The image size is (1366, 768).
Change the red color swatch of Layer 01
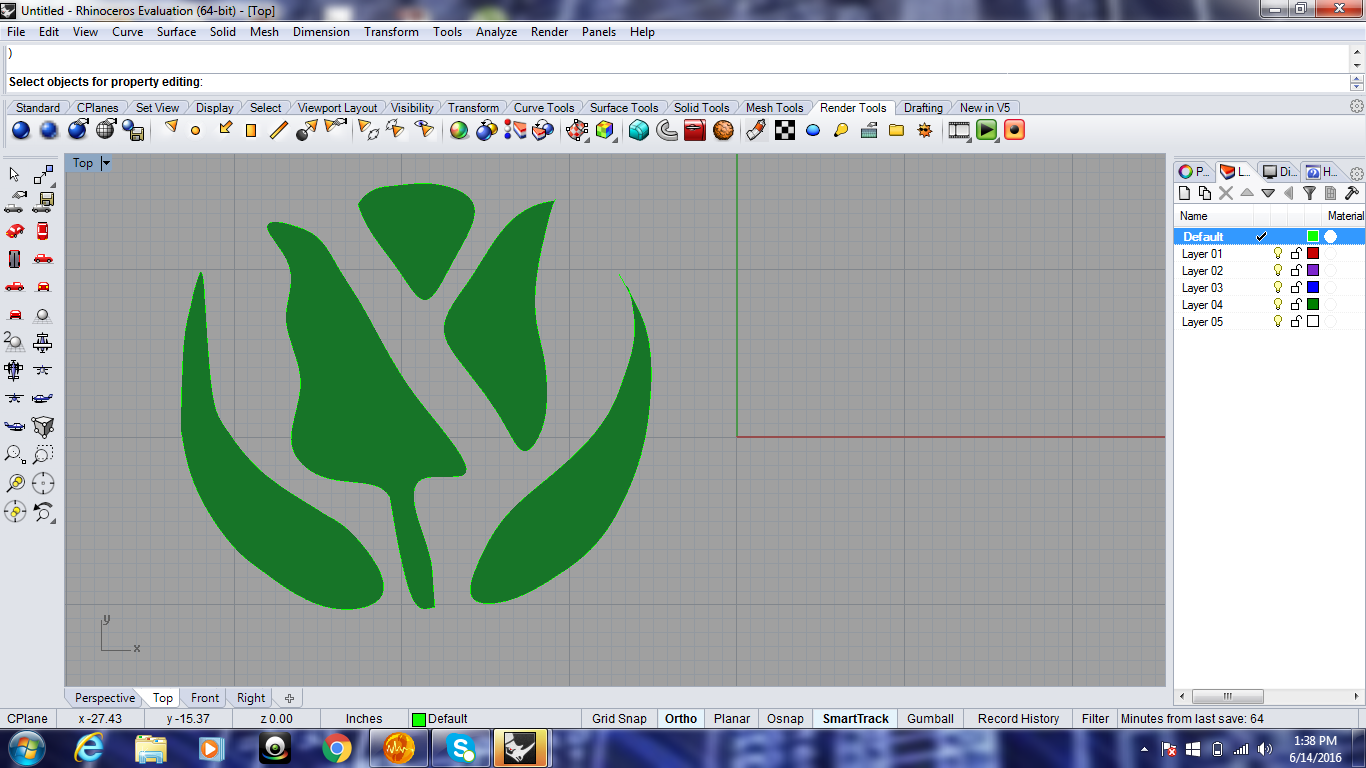tap(1313, 254)
